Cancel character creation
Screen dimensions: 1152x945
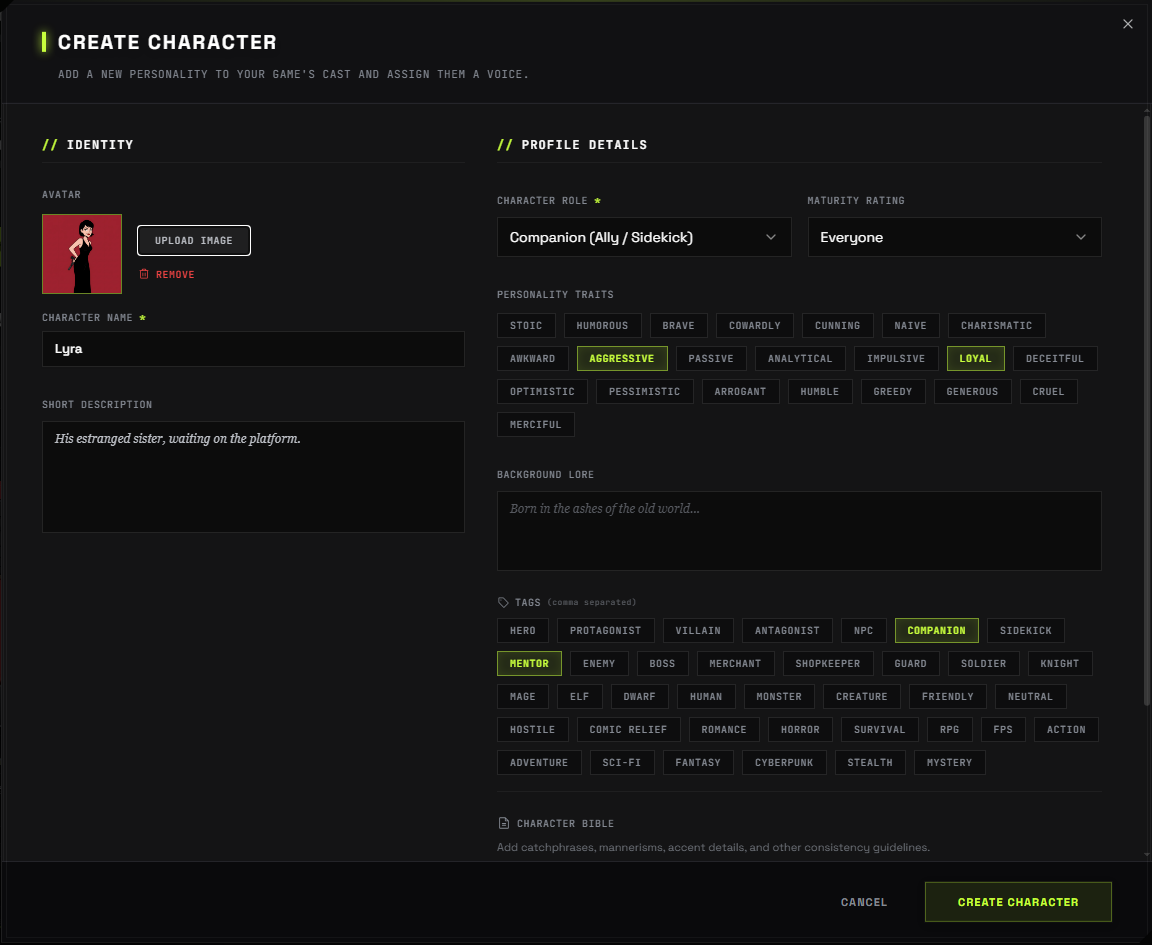click(x=864, y=902)
